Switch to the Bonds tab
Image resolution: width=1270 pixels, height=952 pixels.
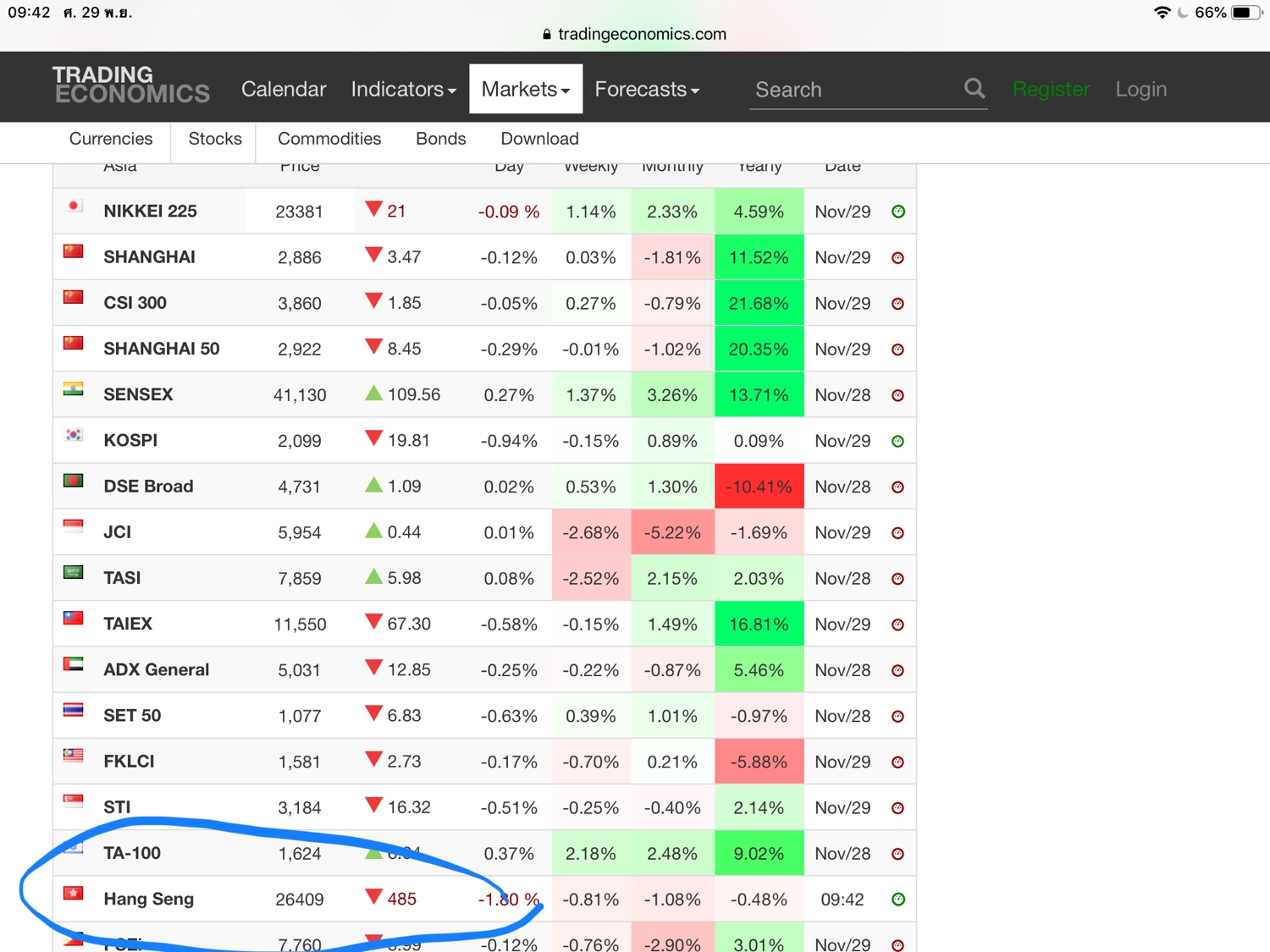tap(441, 139)
